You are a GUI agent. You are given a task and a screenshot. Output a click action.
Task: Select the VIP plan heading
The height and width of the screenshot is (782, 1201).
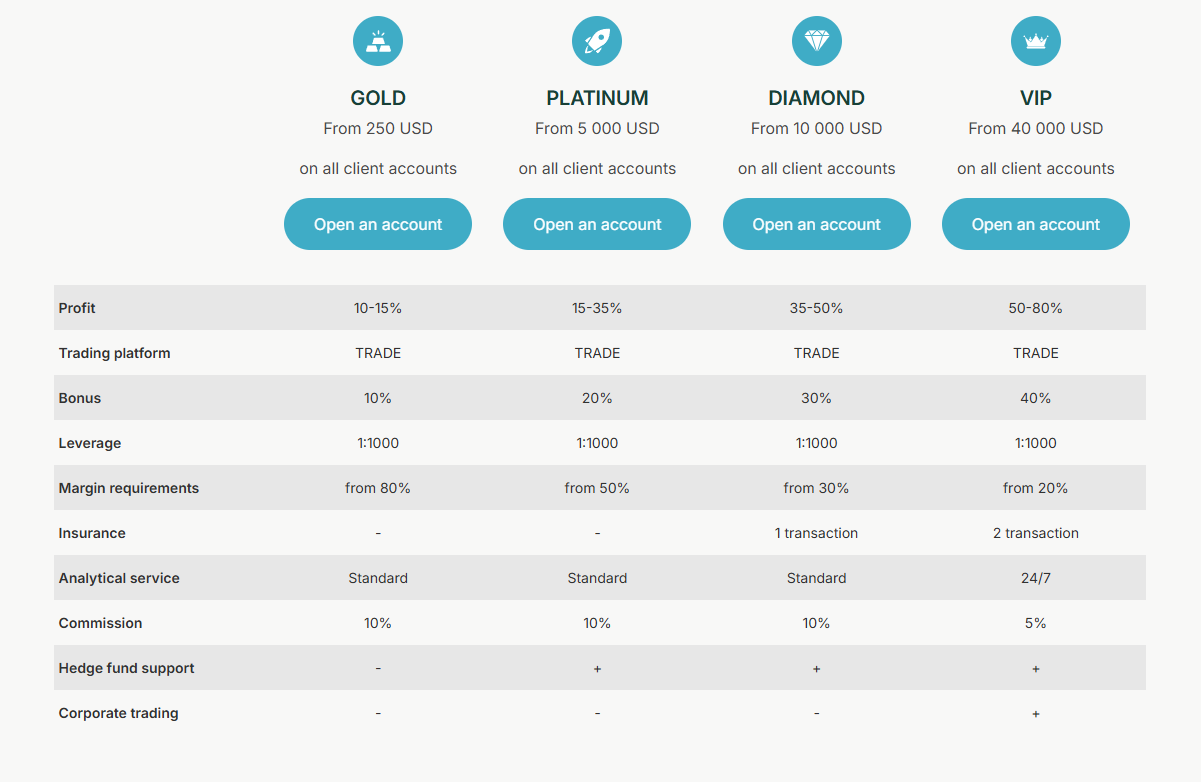click(x=1036, y=98)
